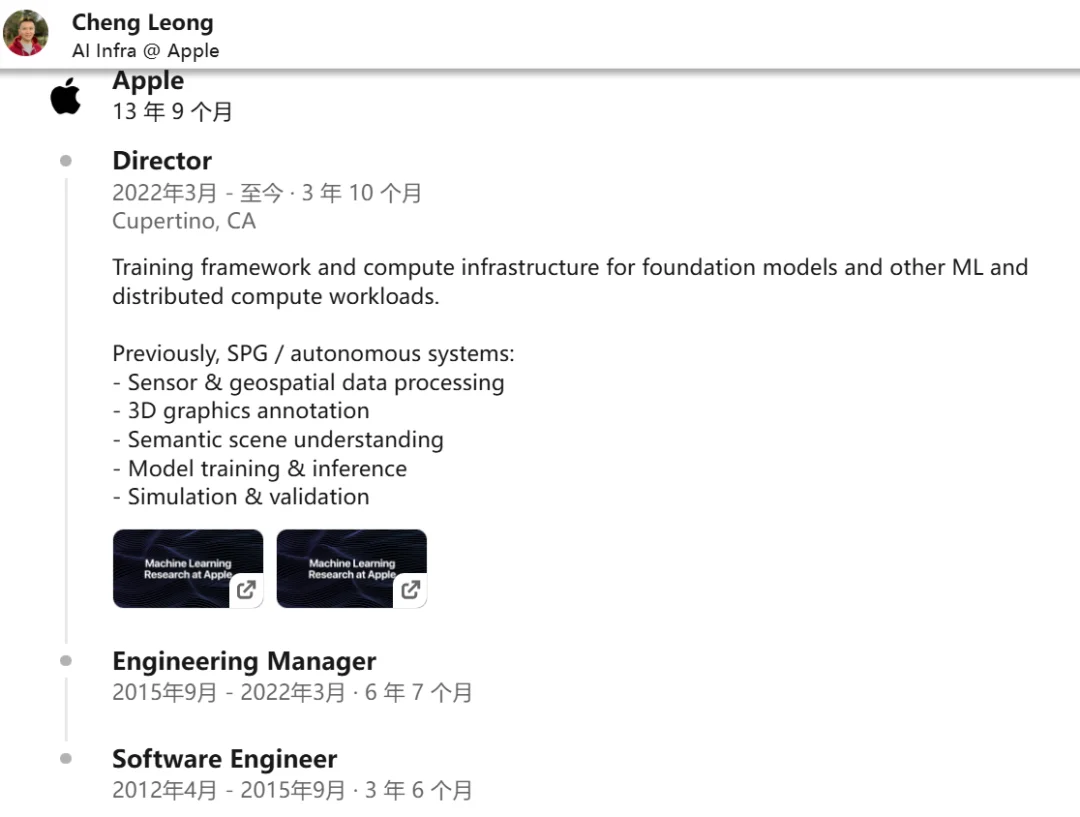Image resolution: width=1080 pixels, height=817 pixels.
Task: Click the timeline bullet beside Software Engineer
Action: click(x=66, y=758)
